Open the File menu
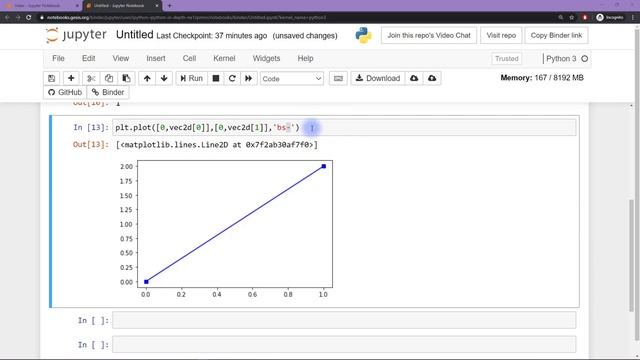The width and height of the screenshot is (640, 360). (x=58, y=58)
